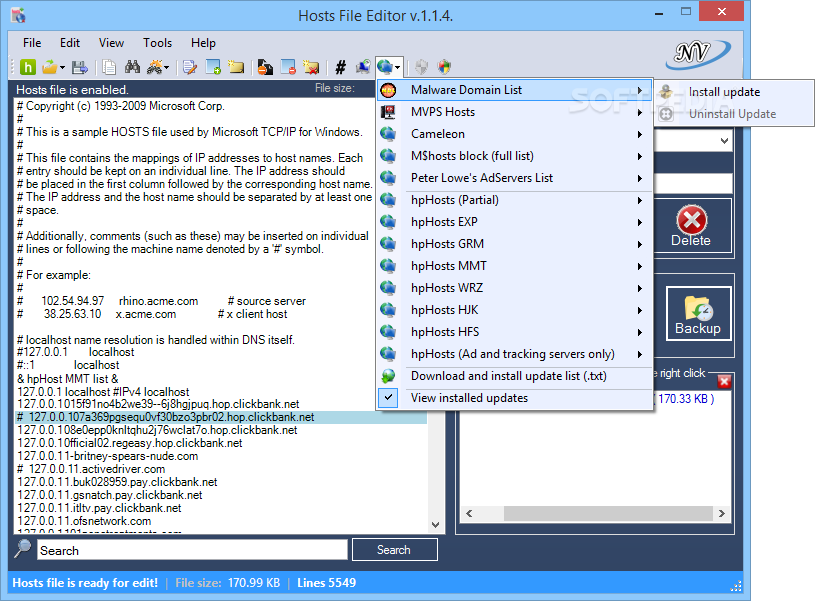The height and width of the screenshot is (601, 815).
Task: Click the 'Lines 5549' status bar entry
Action: tap(326, 583)
